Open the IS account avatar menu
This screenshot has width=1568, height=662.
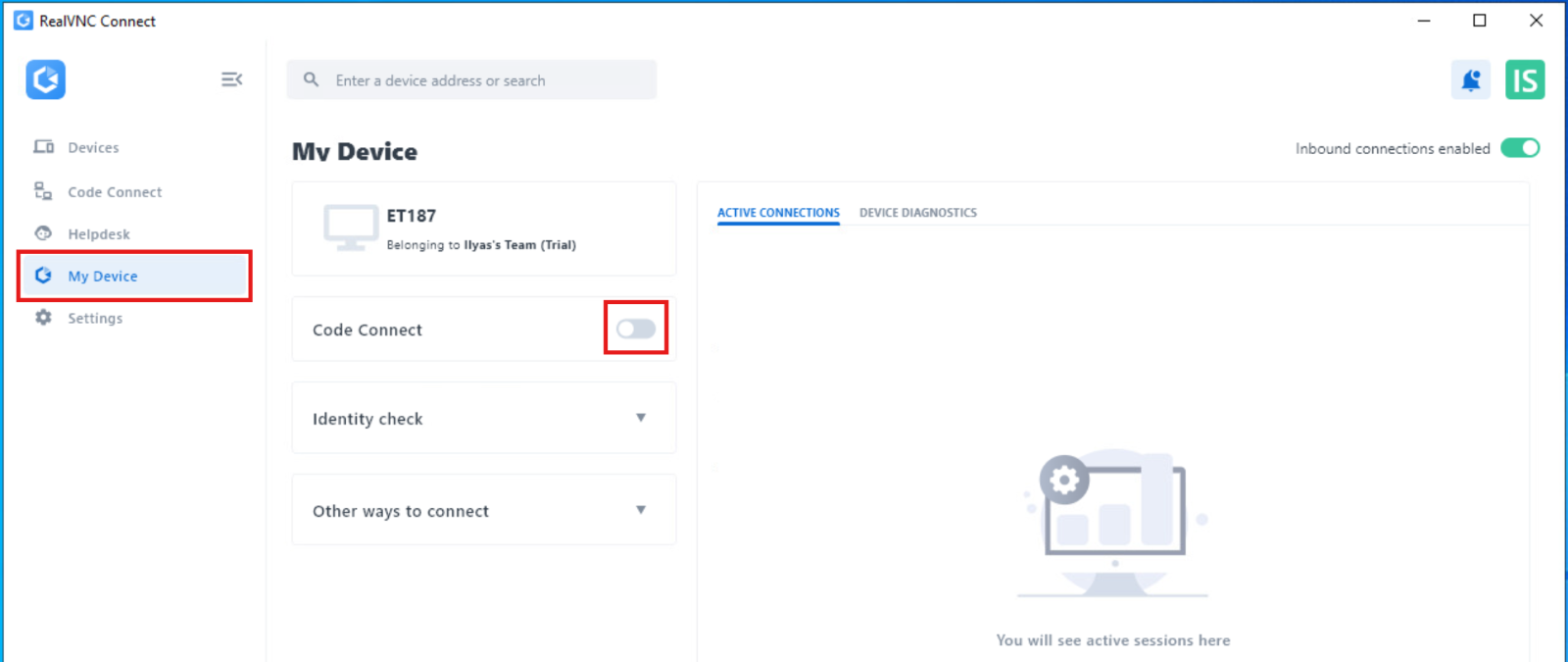coord(1525,80)
